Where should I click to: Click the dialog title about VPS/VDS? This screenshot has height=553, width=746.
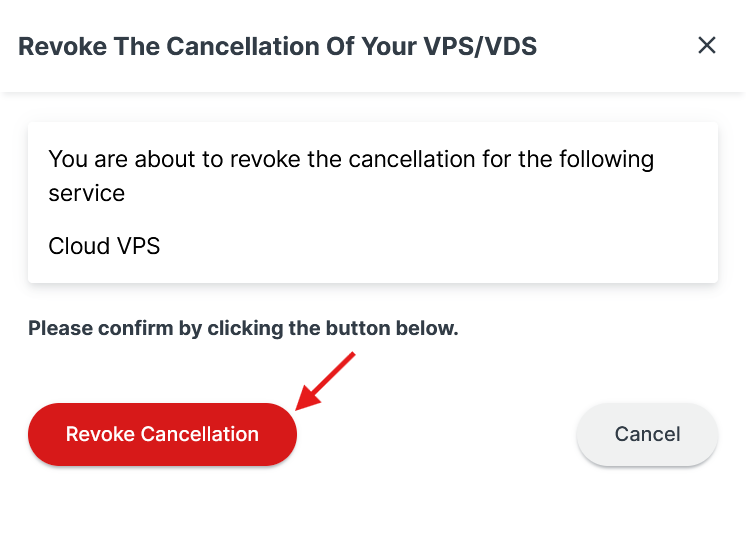(x=277, y=46)
